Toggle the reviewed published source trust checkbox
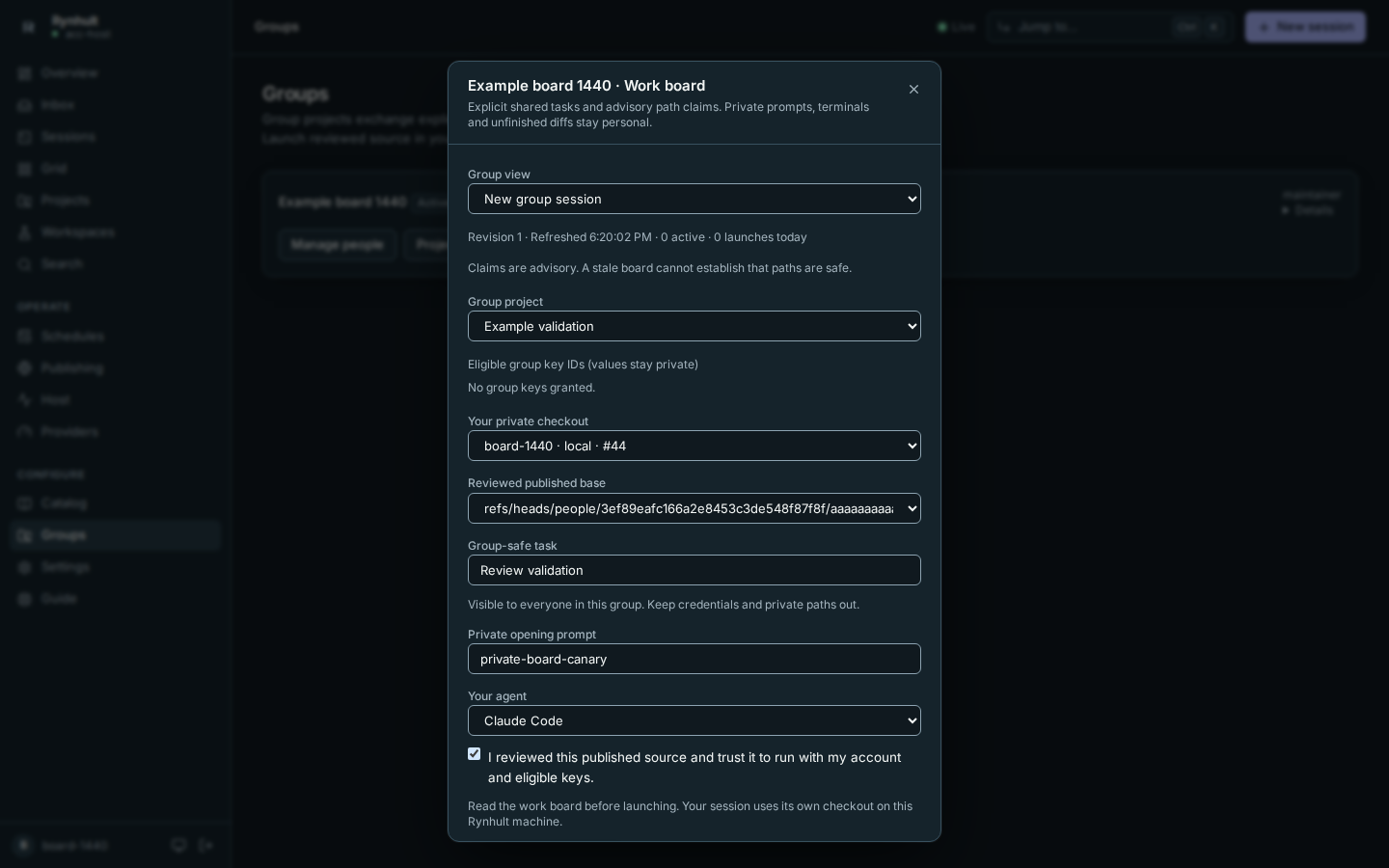 tap(474, 754)
